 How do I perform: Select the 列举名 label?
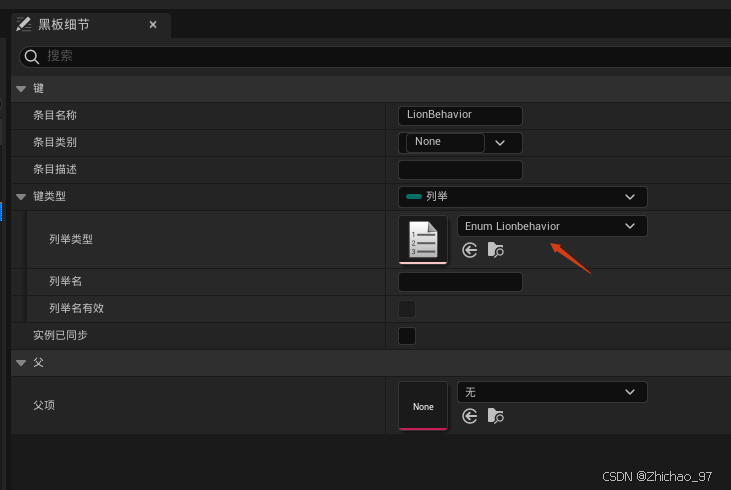[x=65, y=281]
